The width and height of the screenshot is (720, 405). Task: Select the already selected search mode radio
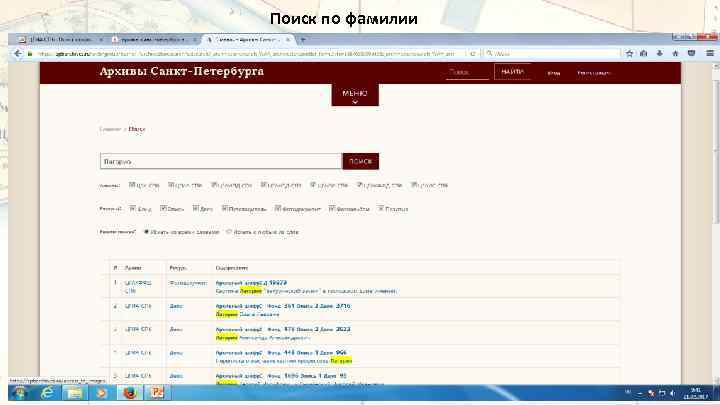click(x=146, y=232)
